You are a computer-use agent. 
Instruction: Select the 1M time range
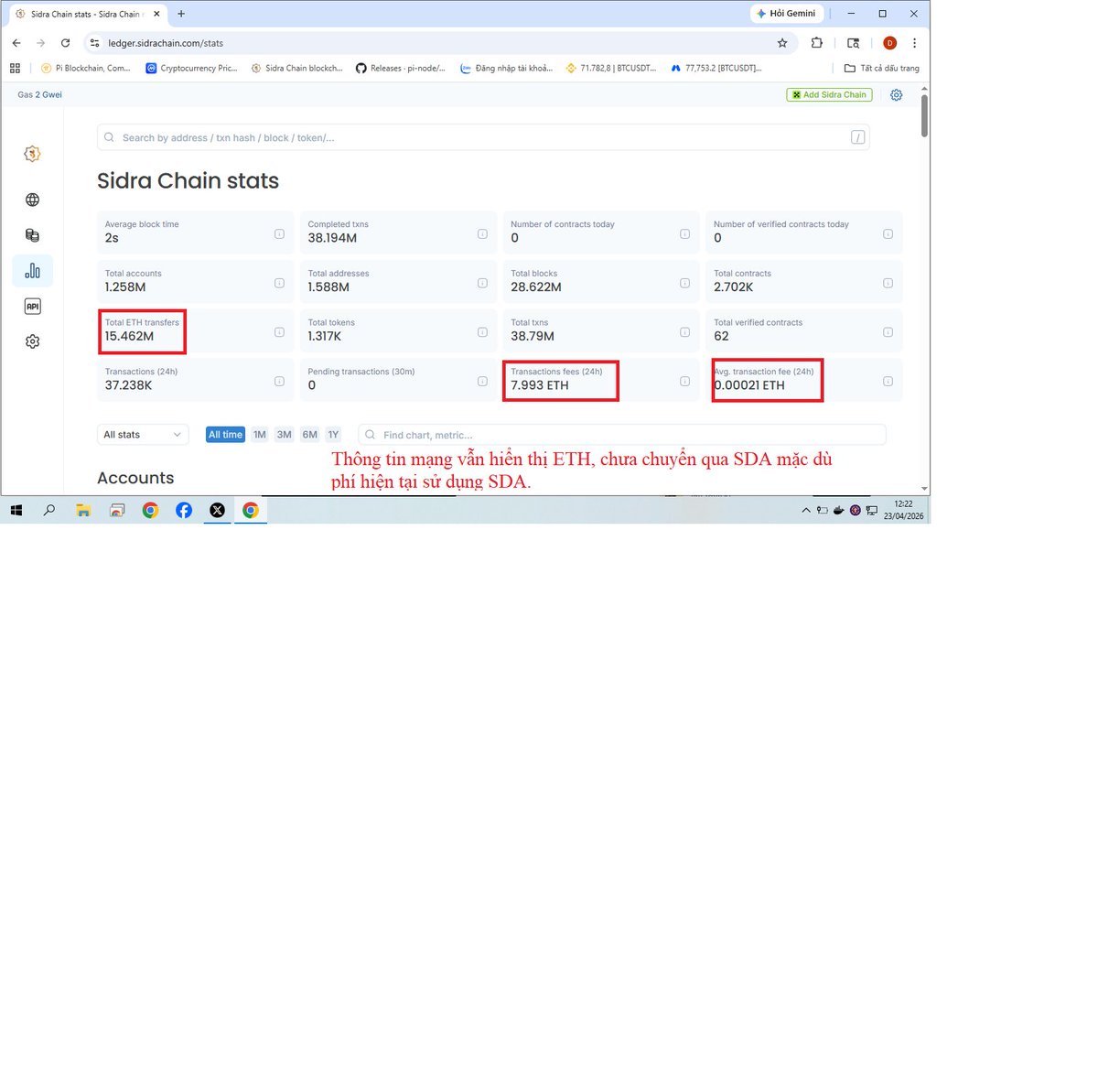coord(260,435)
